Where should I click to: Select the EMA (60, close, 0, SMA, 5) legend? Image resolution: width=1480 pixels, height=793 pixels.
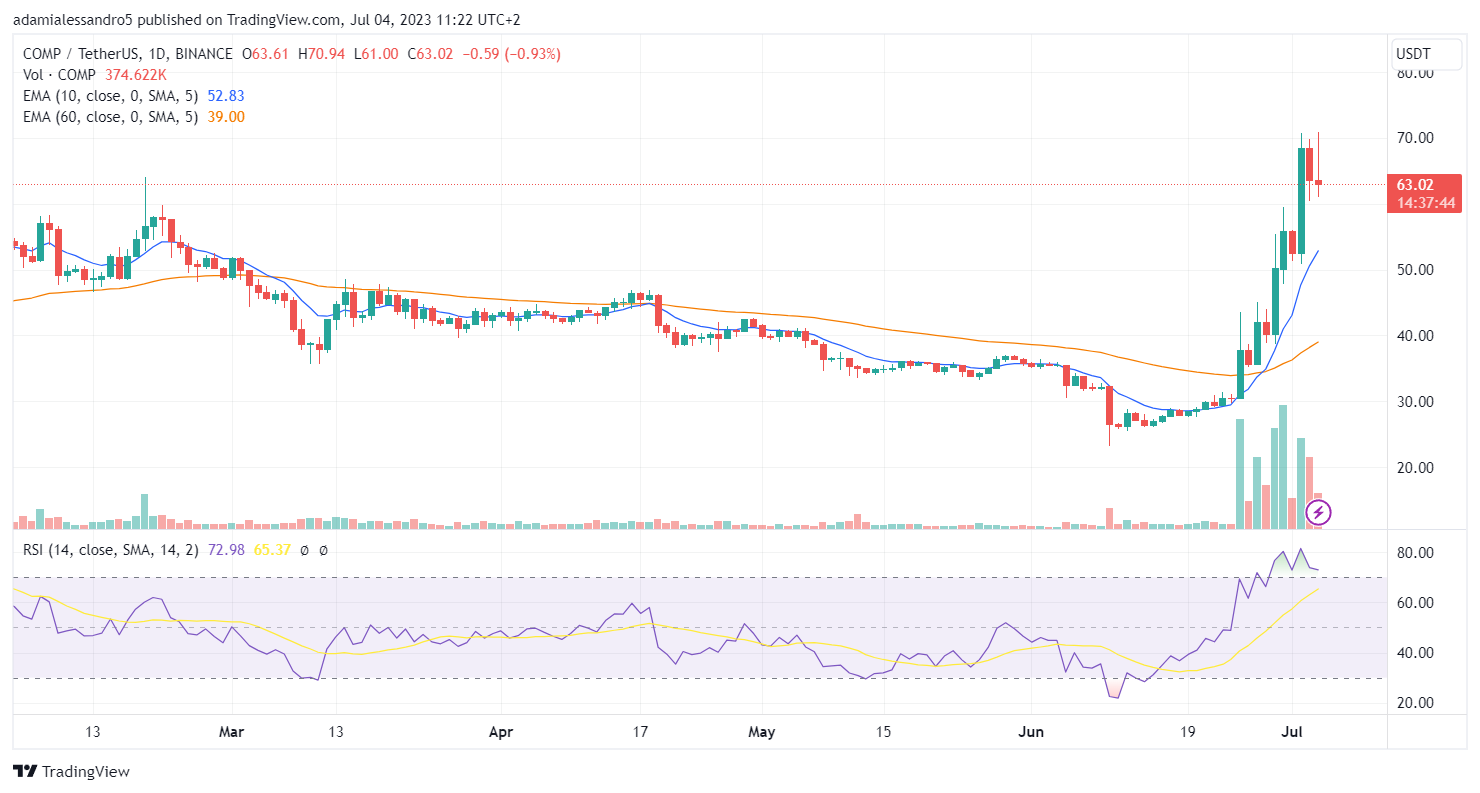pos(110,117)
